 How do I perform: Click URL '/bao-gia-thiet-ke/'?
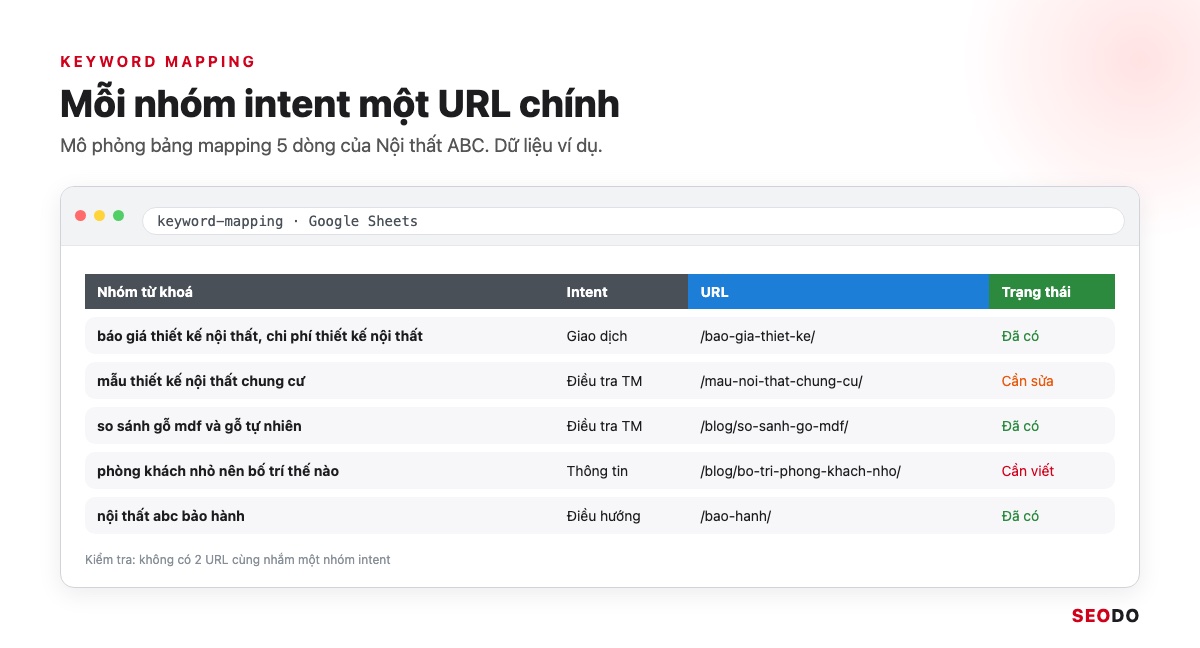(x=758, y=336)
